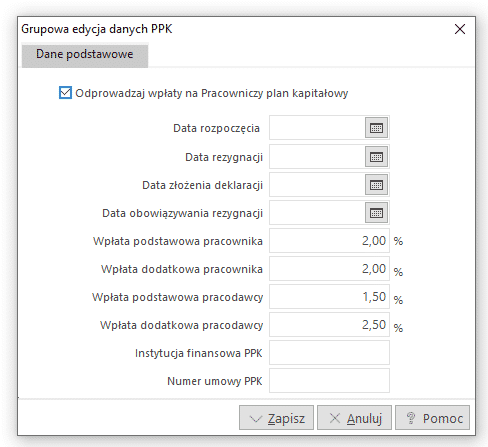488x447 pixels.
Task: Uncheck Odprowadzaj wpłaty na Pracowniczy plan kapitałowy
Action: point(65,93)
